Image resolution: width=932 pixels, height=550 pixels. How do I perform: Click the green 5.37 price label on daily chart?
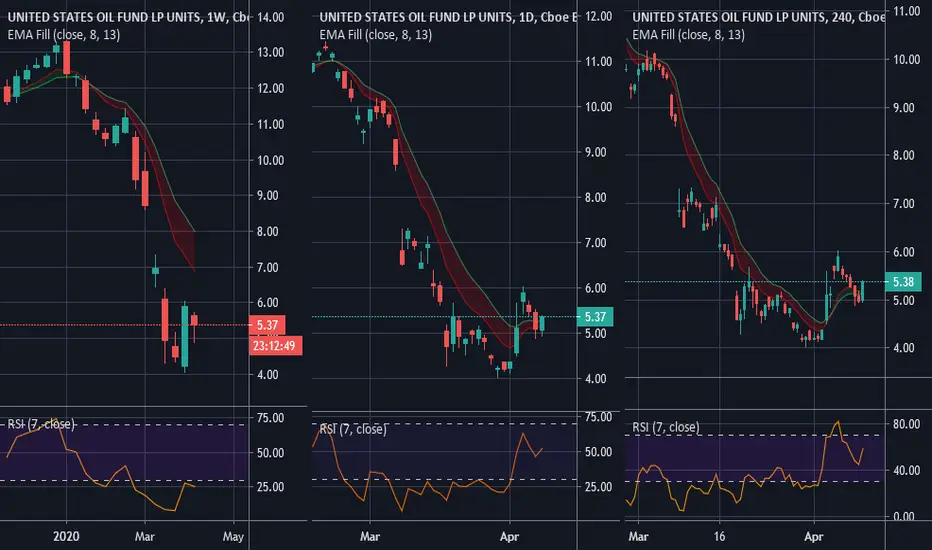[595, 317]
